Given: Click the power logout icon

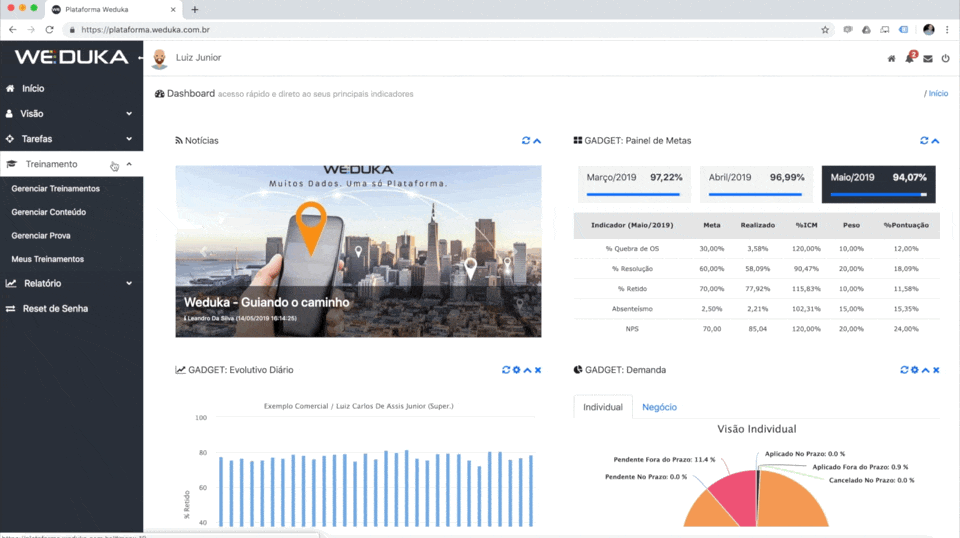Looking at the screenshot, I should pyautogui.click(x=946, y=59).
